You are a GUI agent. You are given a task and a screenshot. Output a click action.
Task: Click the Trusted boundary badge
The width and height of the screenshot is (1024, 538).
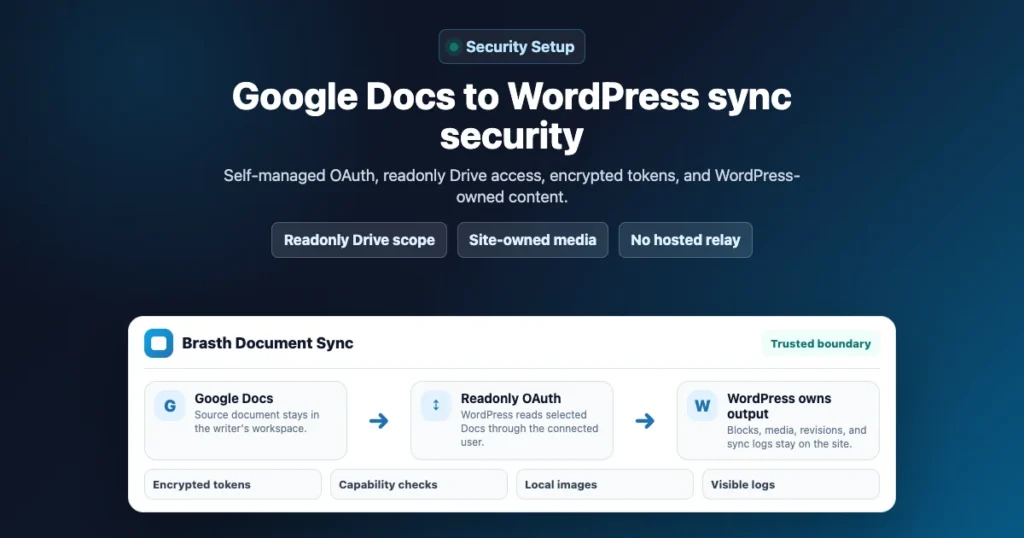(x=821, y=344)
